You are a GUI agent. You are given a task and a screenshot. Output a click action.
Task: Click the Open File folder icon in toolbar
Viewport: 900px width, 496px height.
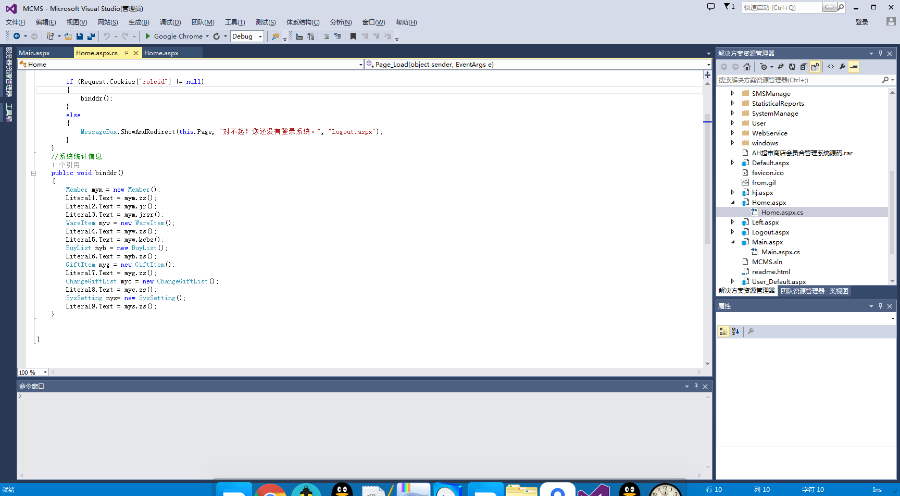tap(68, 36)
